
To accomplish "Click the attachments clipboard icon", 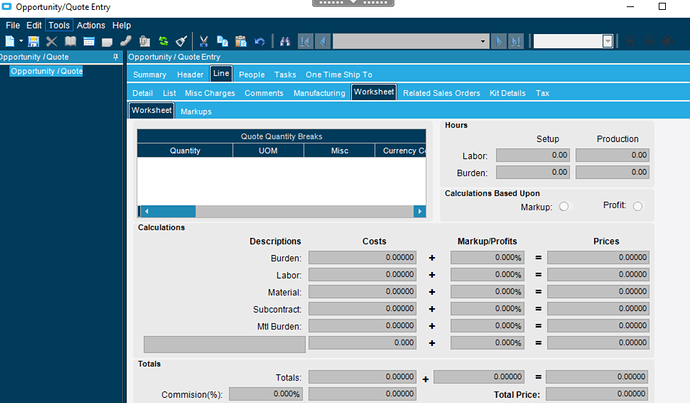I will pyautogui.click(x=144, y=41).
